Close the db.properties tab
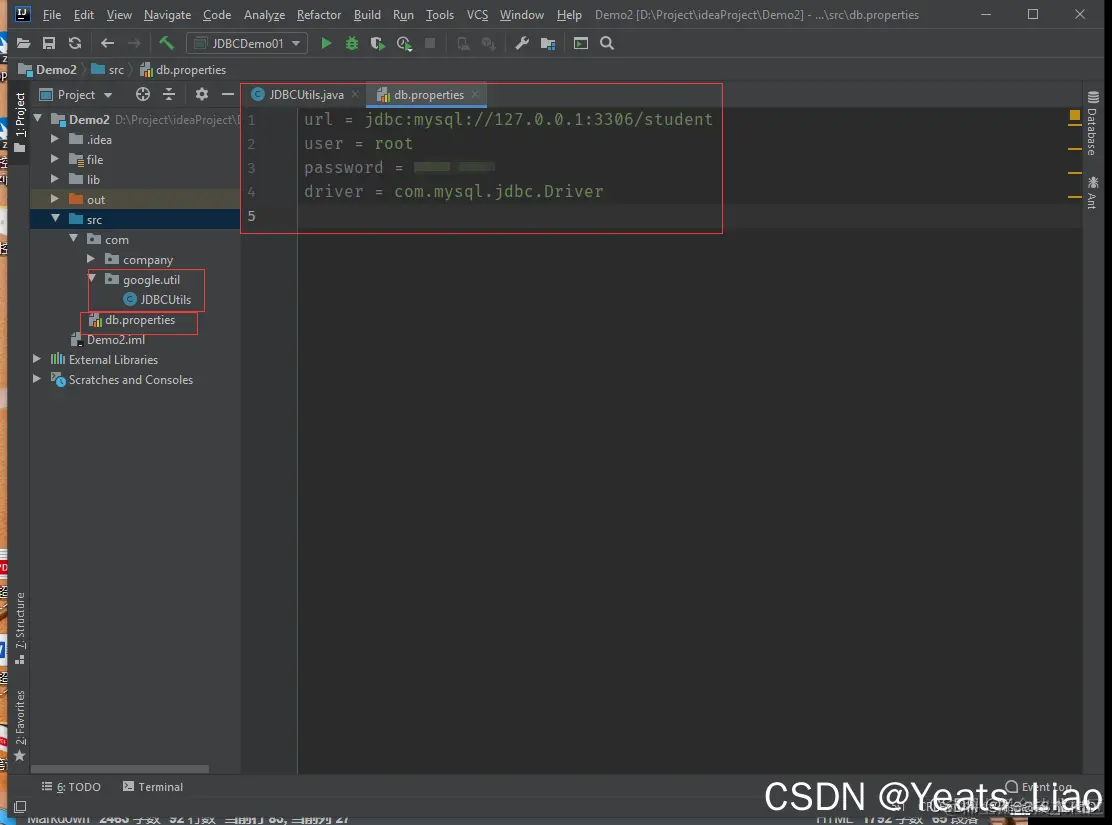The height and width of the screenshot is (825, 1112). point(475,94)
